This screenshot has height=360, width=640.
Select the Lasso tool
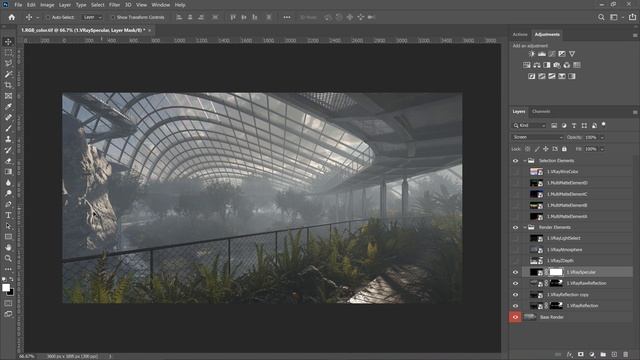(x=8, y=63)
